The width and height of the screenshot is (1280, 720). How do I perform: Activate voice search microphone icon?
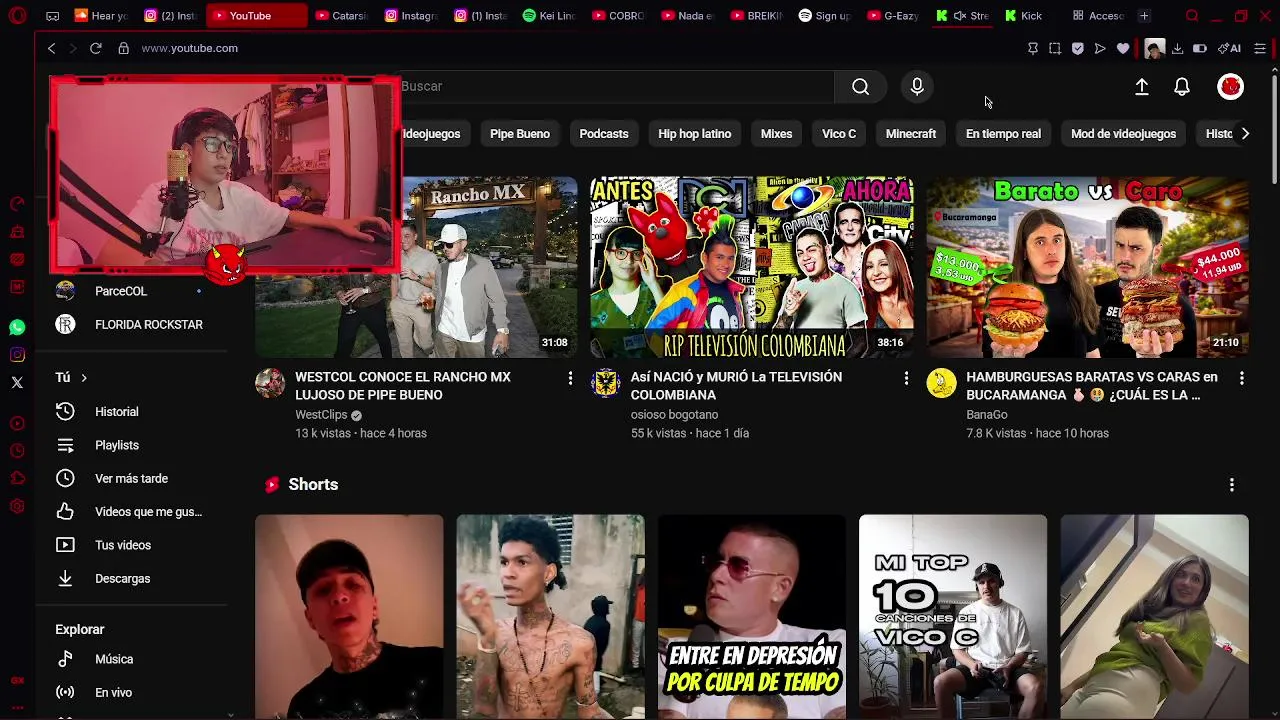917,87
